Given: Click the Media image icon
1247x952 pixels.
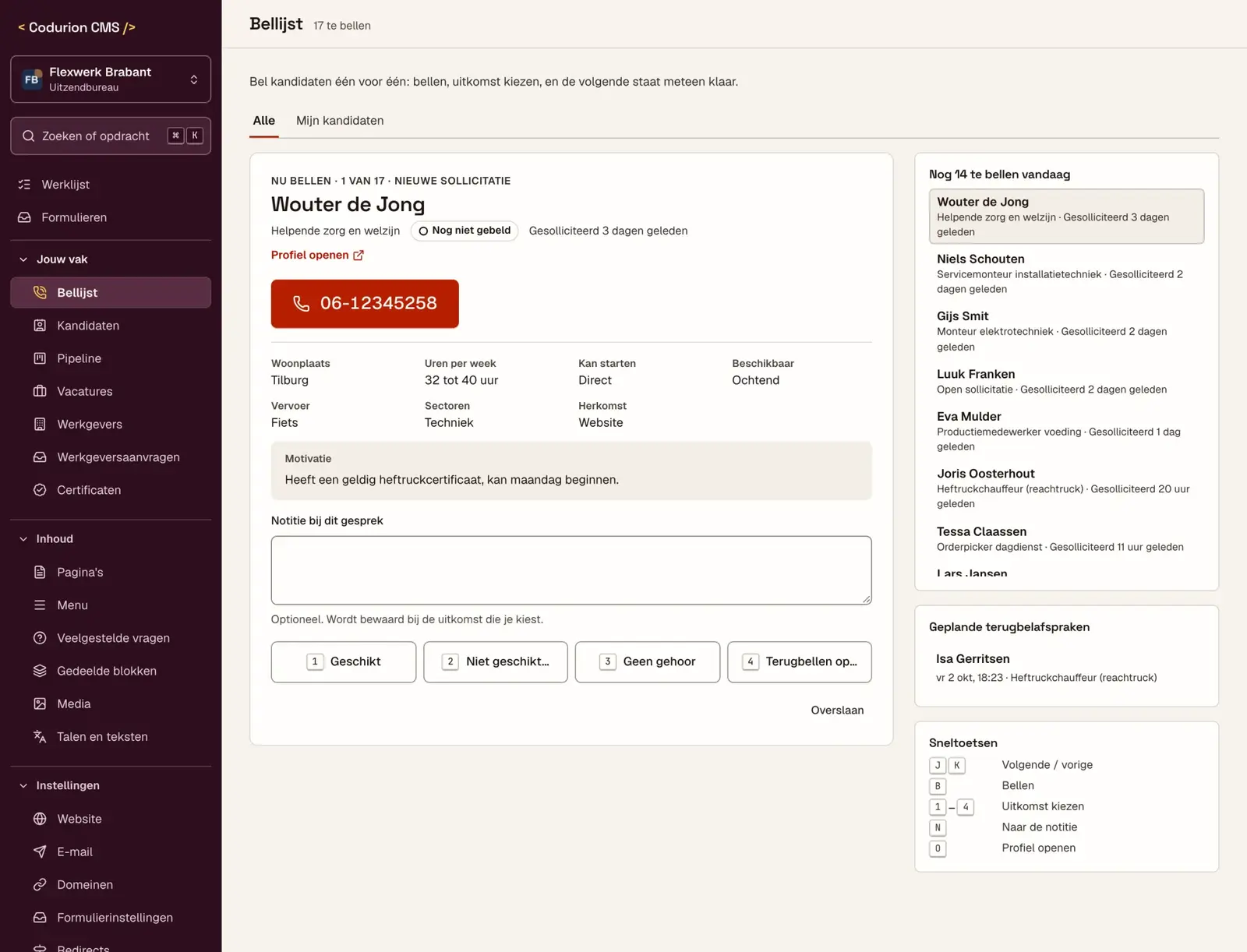Looking at the screenshot, I should [40, 703].
